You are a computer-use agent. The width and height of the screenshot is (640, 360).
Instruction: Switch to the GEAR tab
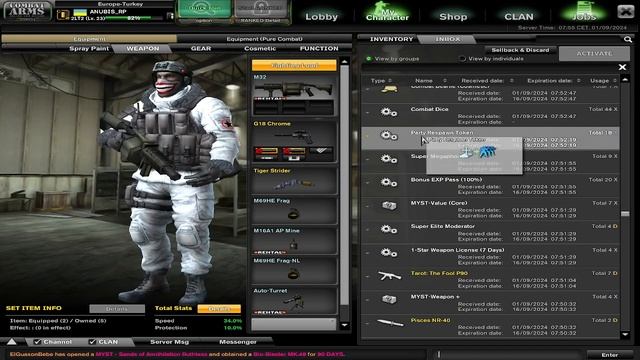(x=201, y=49)
